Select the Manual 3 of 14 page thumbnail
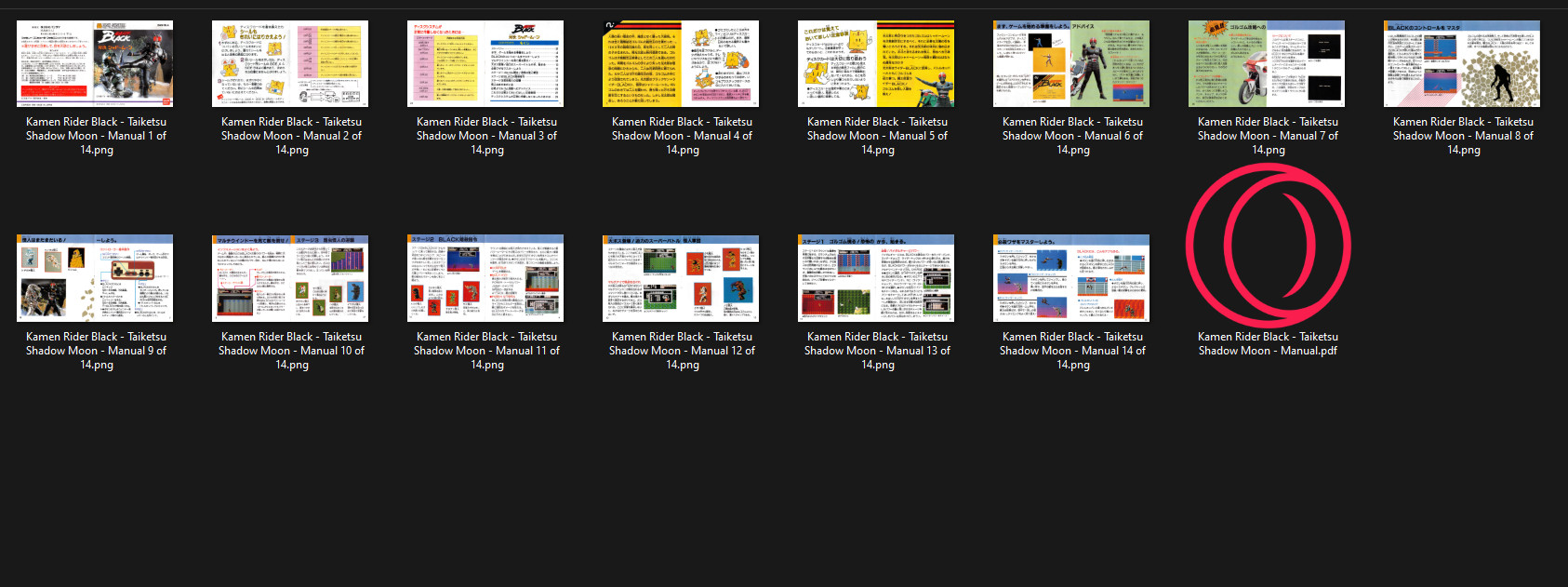This screenshot has height=587, width=1568. pyautogui.click(x=486, y=63)
